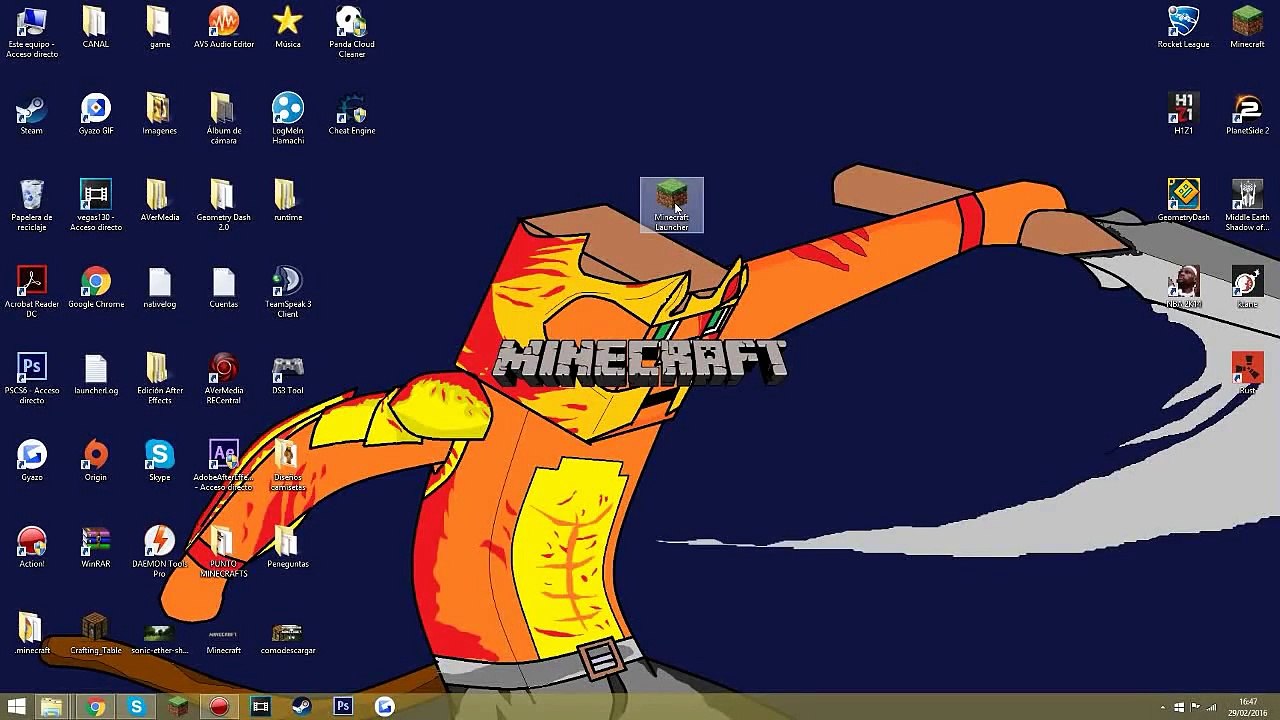Screen dimensions: 1280x720
Task: Select the Gyazo desktop icon above Action!
Action: tap(32, 460)
